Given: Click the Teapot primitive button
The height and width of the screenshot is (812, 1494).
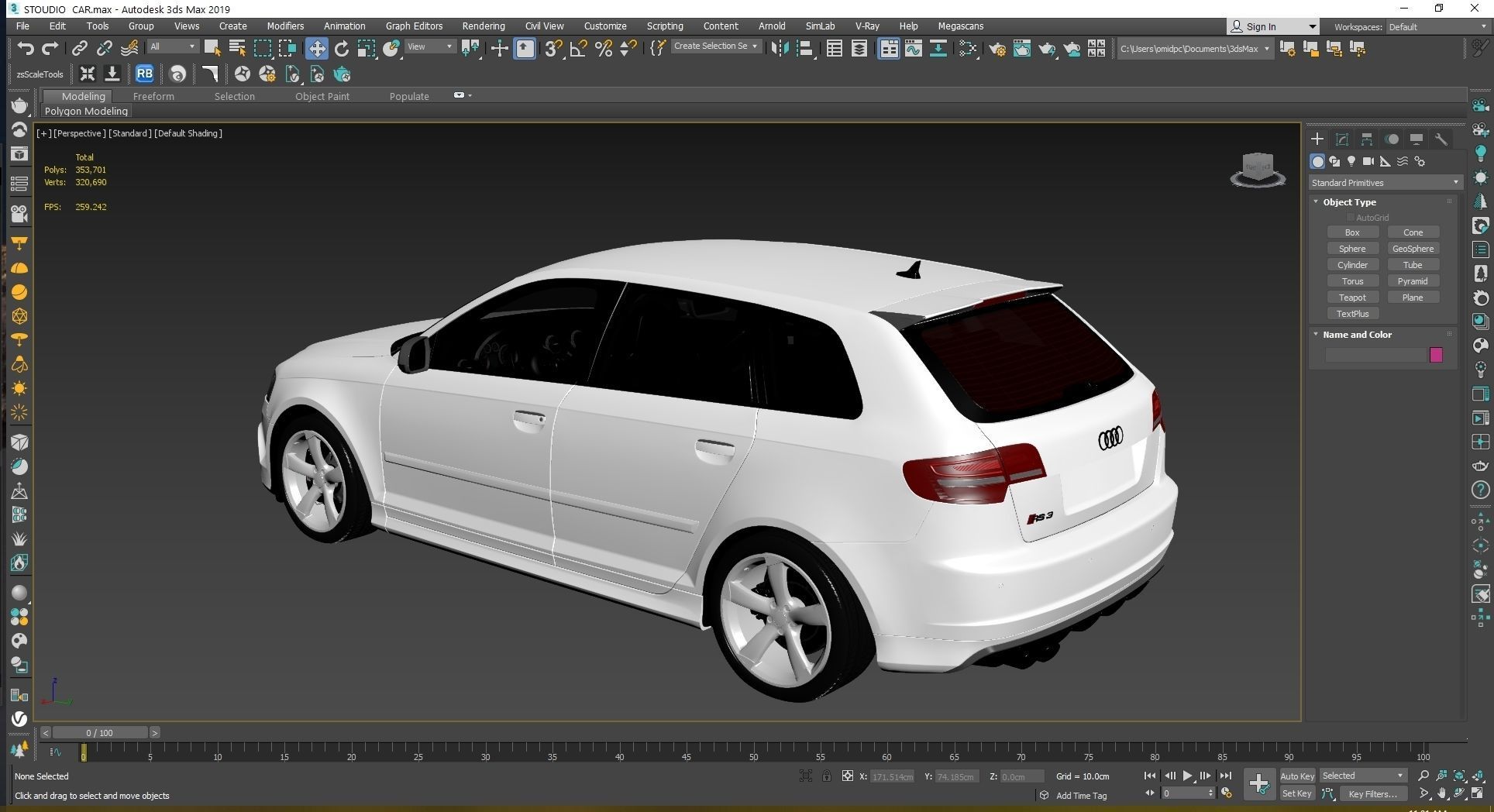Looking at the screenshot, I should [1352, 298].
